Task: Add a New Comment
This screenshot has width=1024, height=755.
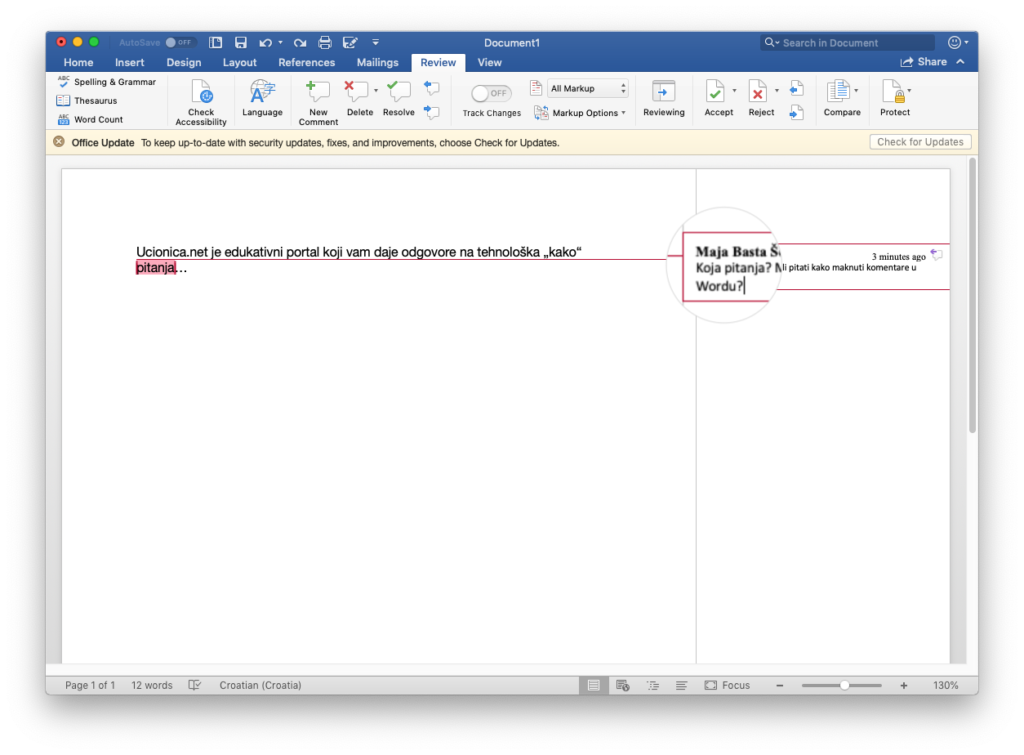Action: tap(318, 93)
